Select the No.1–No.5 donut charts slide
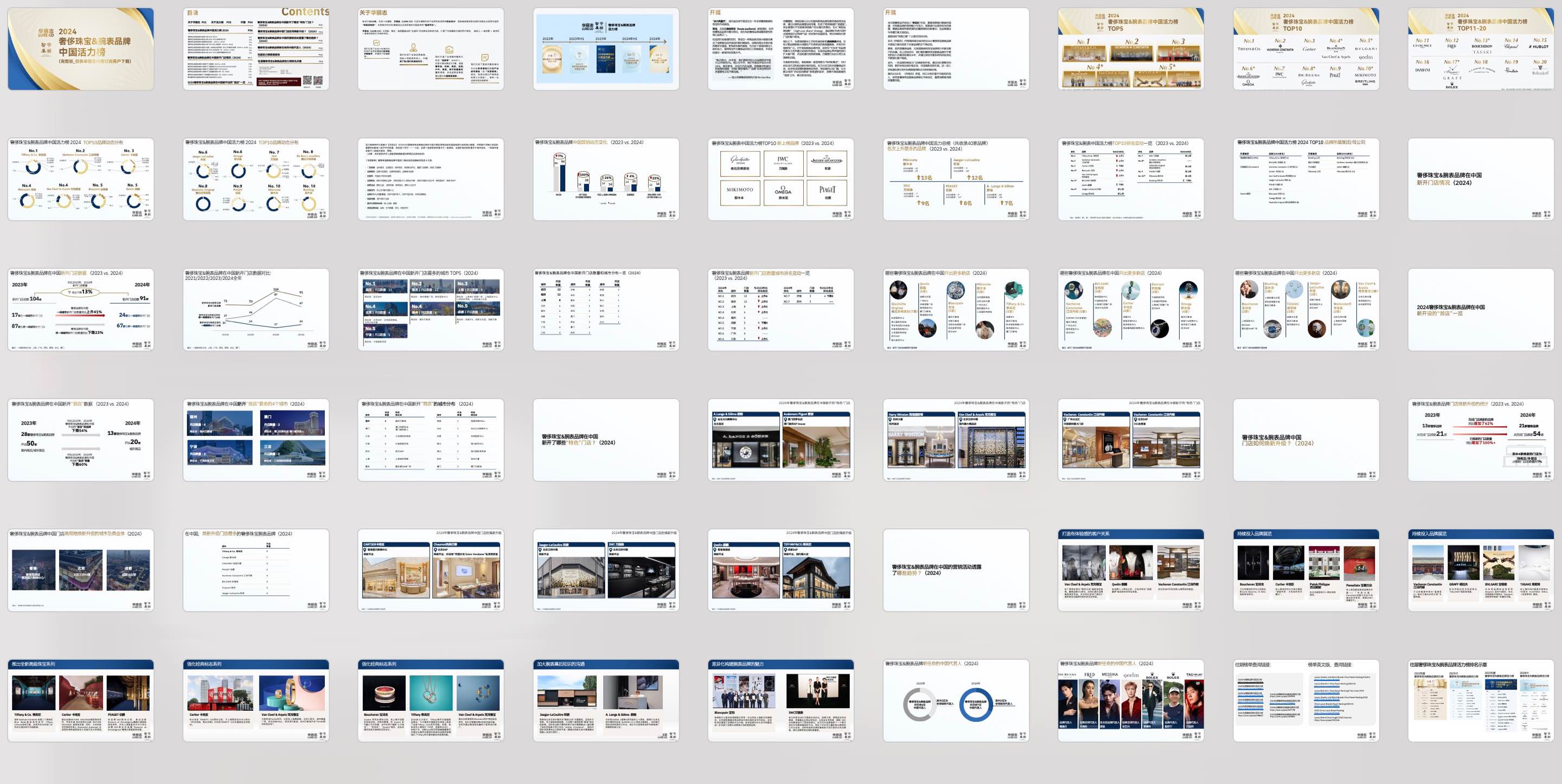 (x=81, y=179)
